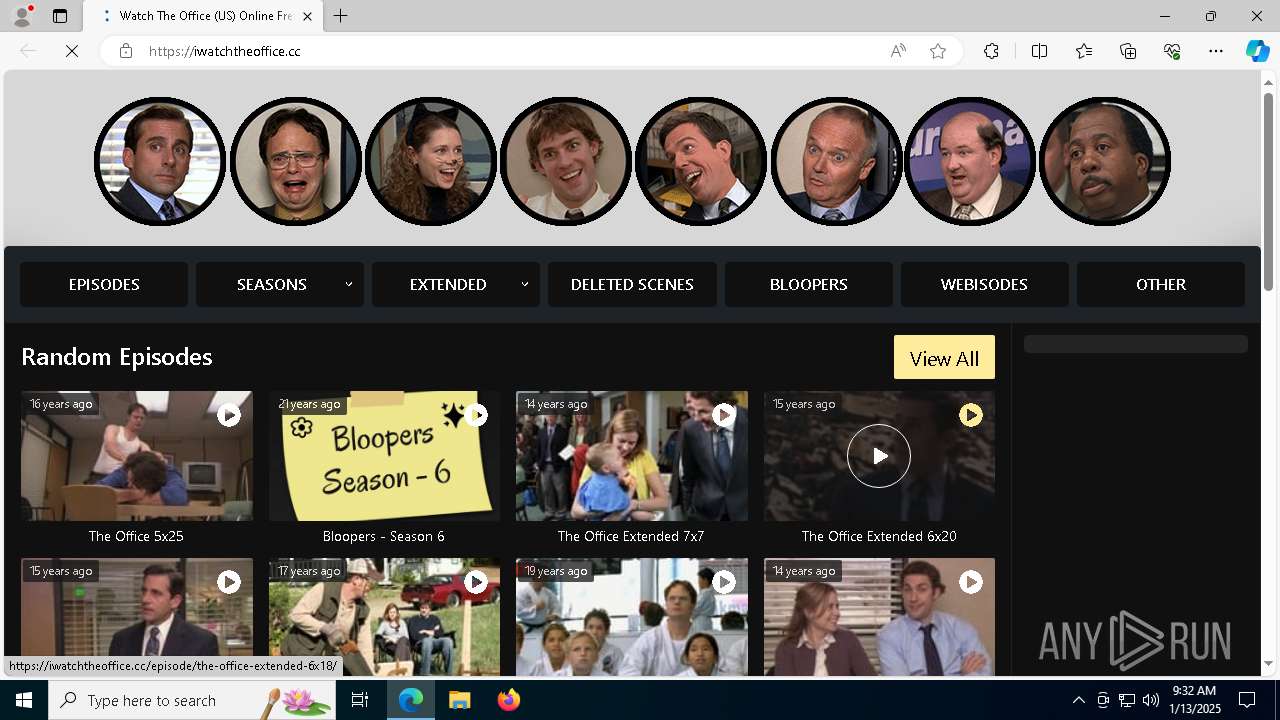The height and width of the screenshot is (720, 1280).
Task: Open Favorites list icon
Action: (1084, 51)
